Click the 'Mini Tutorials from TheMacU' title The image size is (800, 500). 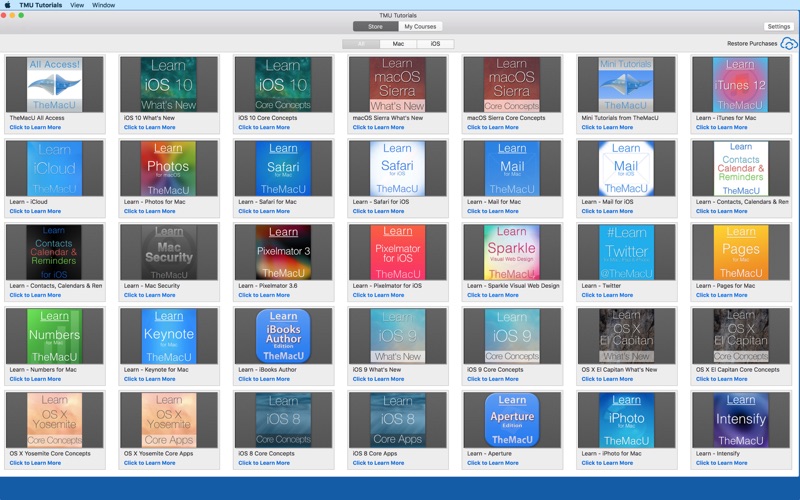[x=620, y=118]
